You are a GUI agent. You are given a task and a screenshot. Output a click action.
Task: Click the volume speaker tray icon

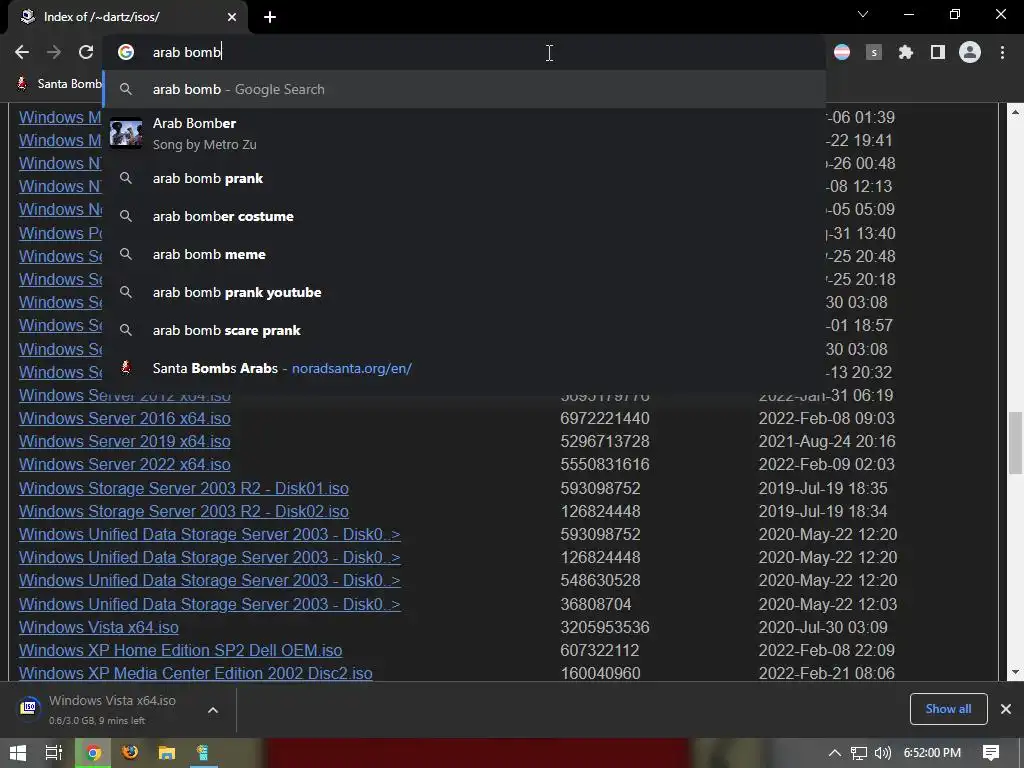pyautogui.click(x=883, y=753)
